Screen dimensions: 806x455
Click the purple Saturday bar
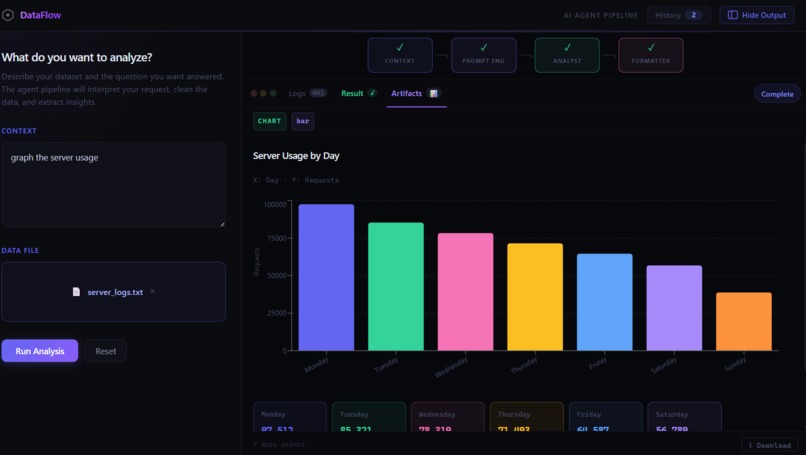tap(674, 308)
